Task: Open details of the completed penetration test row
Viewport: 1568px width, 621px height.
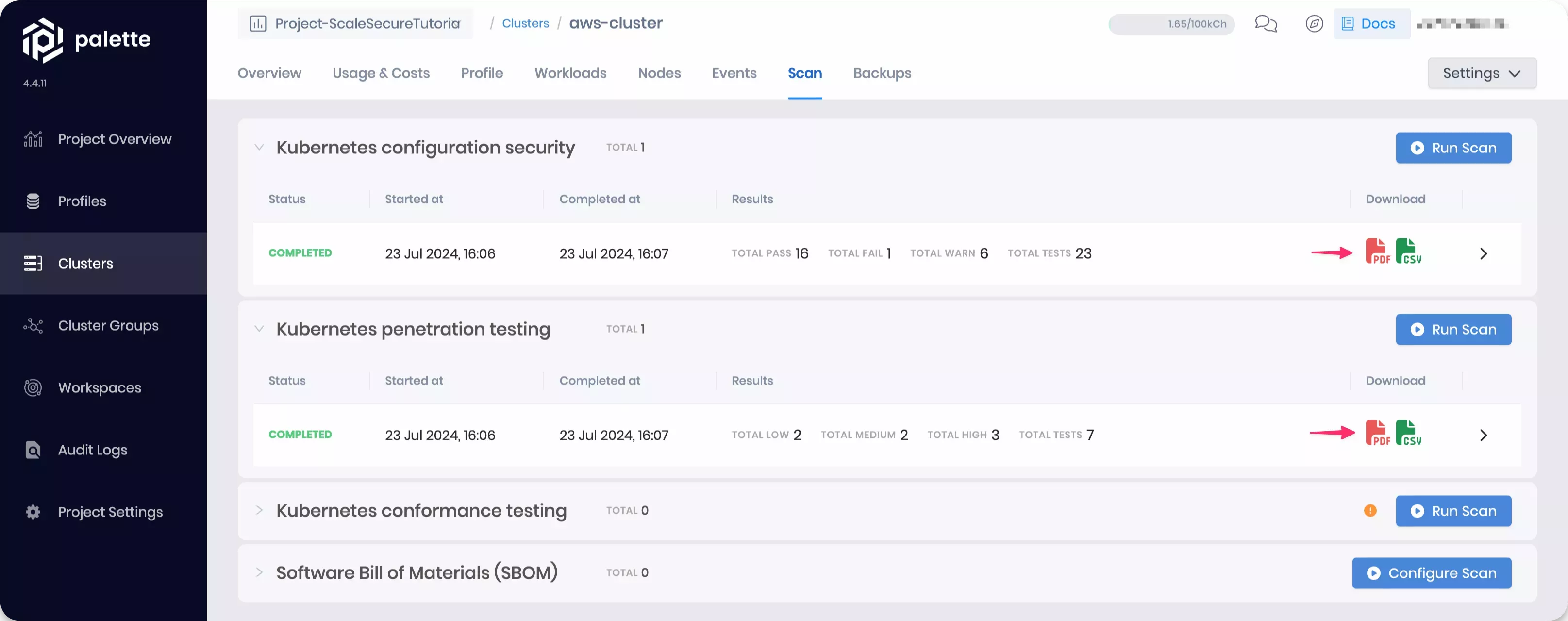Action: 1484,435
